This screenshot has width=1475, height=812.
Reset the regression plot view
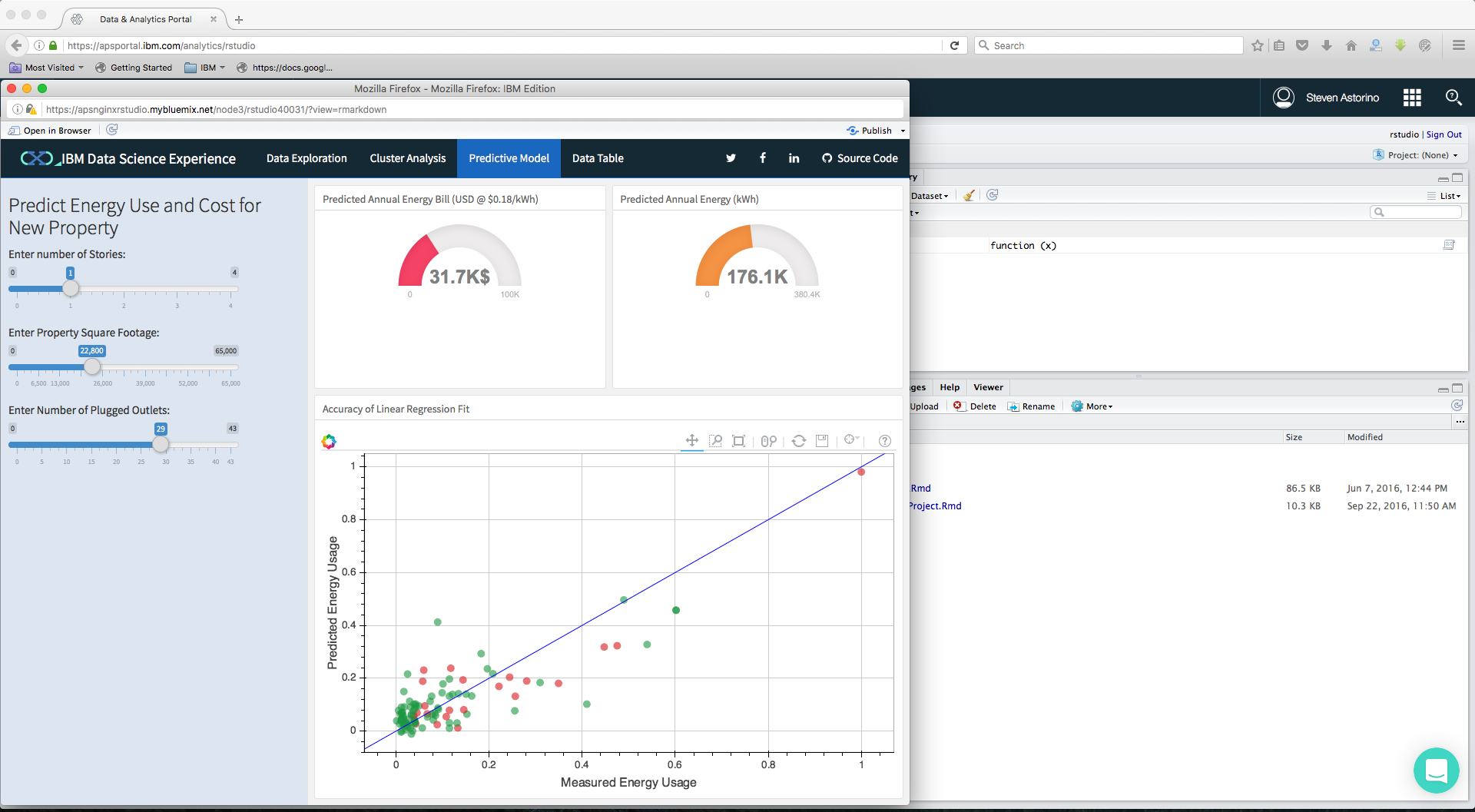[x=799, y=440]
